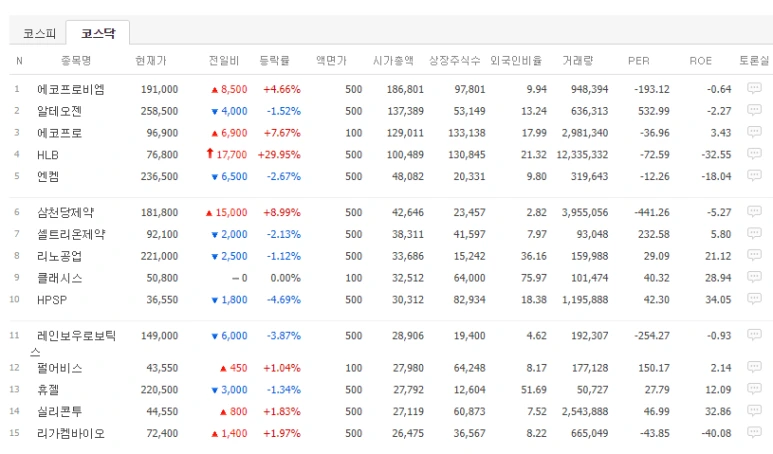Click the 전일비 column header
773x454 pixels.
pos(224,61)
